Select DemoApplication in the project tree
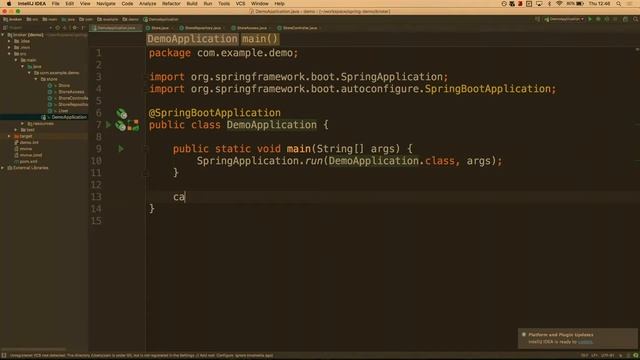640x360 pixels. [69, 117]
